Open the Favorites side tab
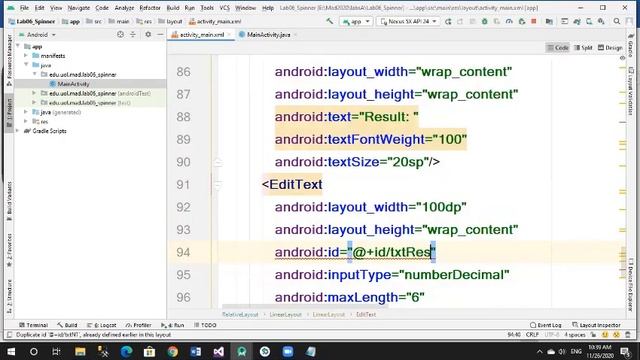The width and height of the screenshot is (640, 360). pyautogui.click(x=9, y=250)
